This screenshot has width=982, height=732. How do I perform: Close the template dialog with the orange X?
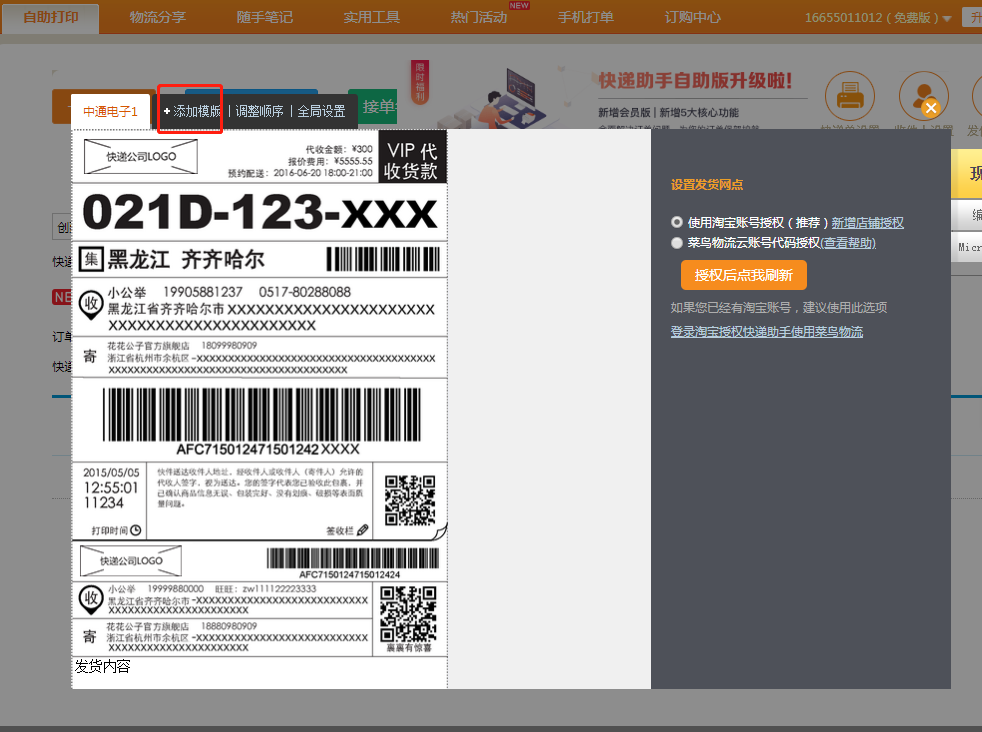tap(931, 108)
